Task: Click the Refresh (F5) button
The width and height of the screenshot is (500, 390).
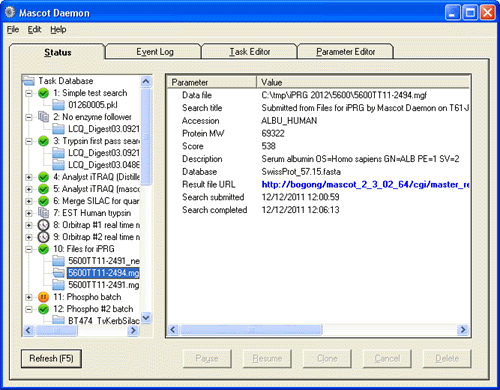Action: click(51, 359)
